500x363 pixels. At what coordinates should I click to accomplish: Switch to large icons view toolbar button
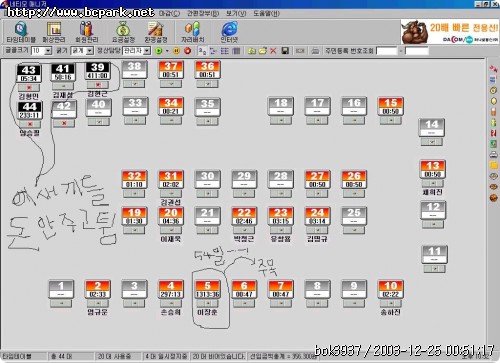tap(202, 51)
